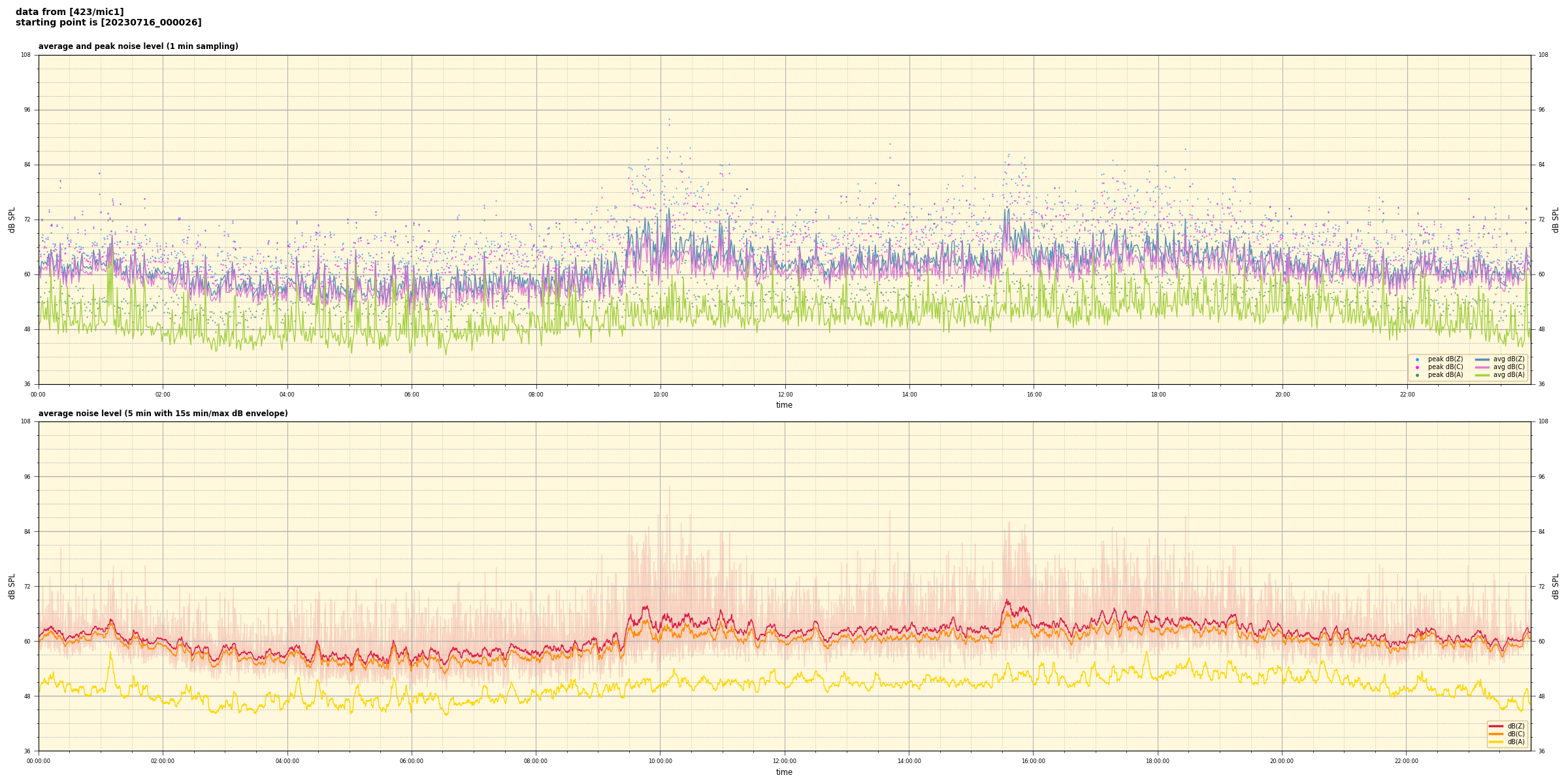Select the avg dB(Z) legend line swatch
Image resolution: width=1568 pixels, height=784 pixels.
(1482, 359)
